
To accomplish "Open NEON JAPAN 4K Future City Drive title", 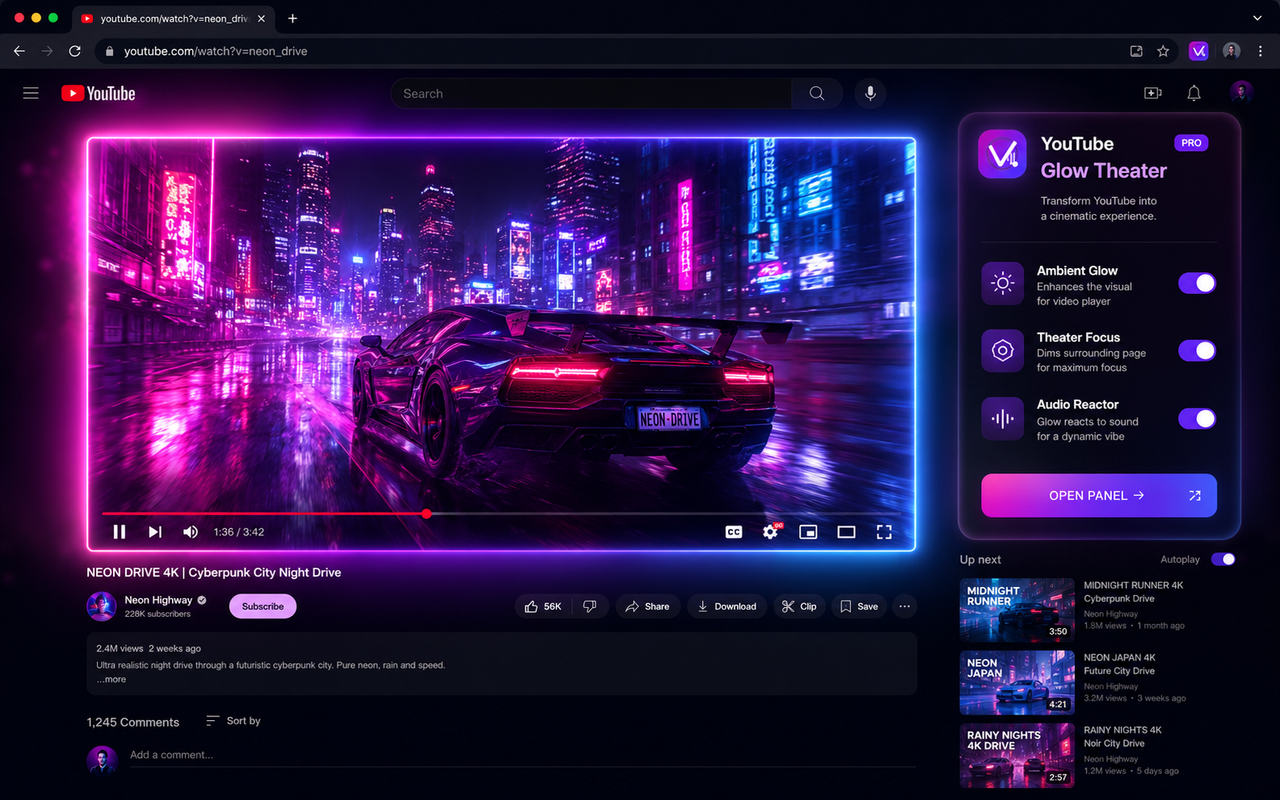I will tap(1120, 664).
